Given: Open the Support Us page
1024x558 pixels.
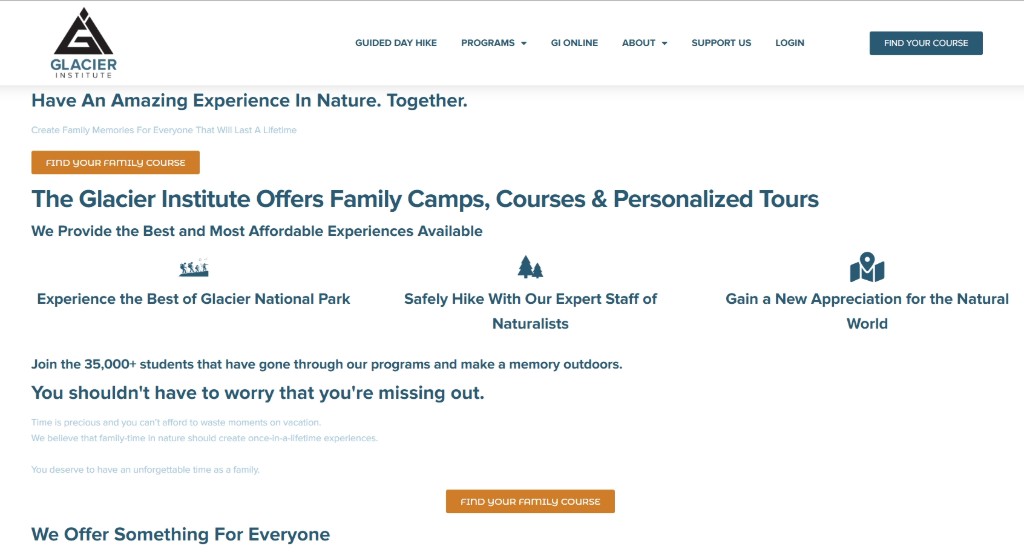Looking at the screenshot, I should coord(721,42).
